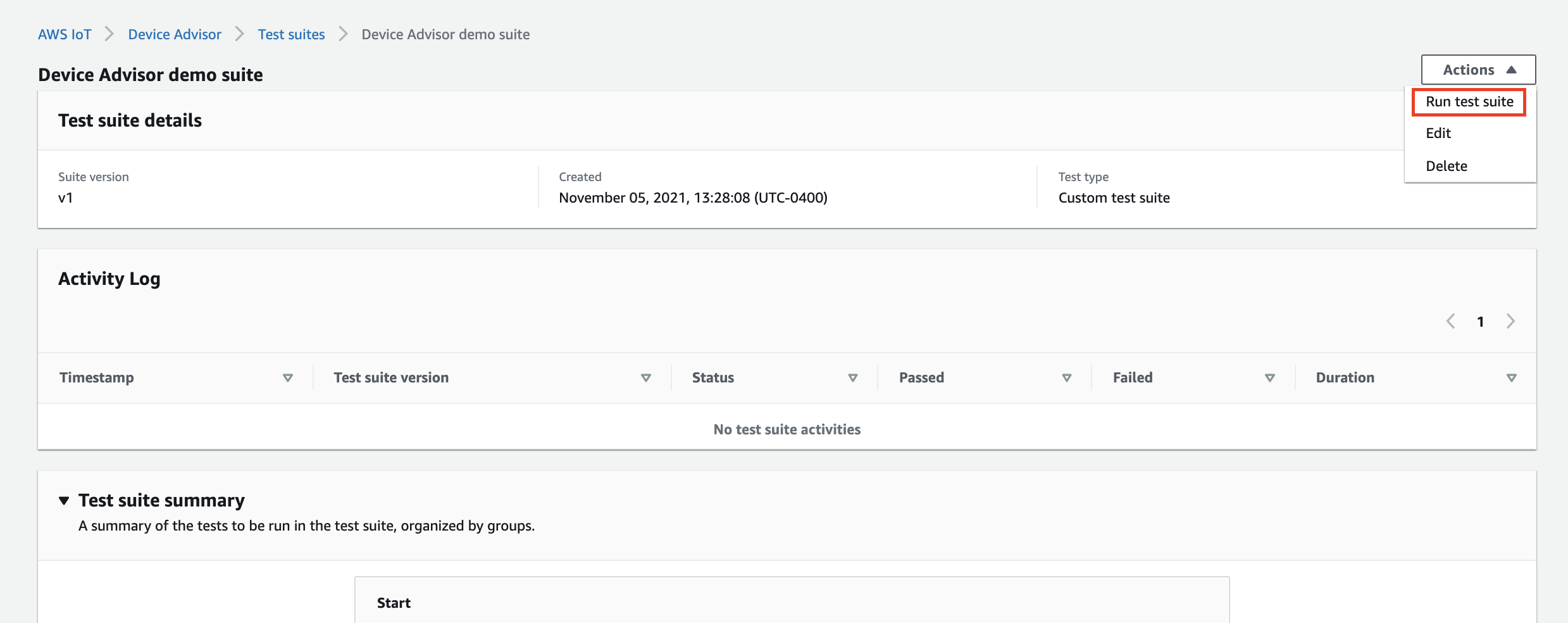Open the Failed column filter arrow
The height and width of the screenshot is (623, 1568).
pos(1270,377)
